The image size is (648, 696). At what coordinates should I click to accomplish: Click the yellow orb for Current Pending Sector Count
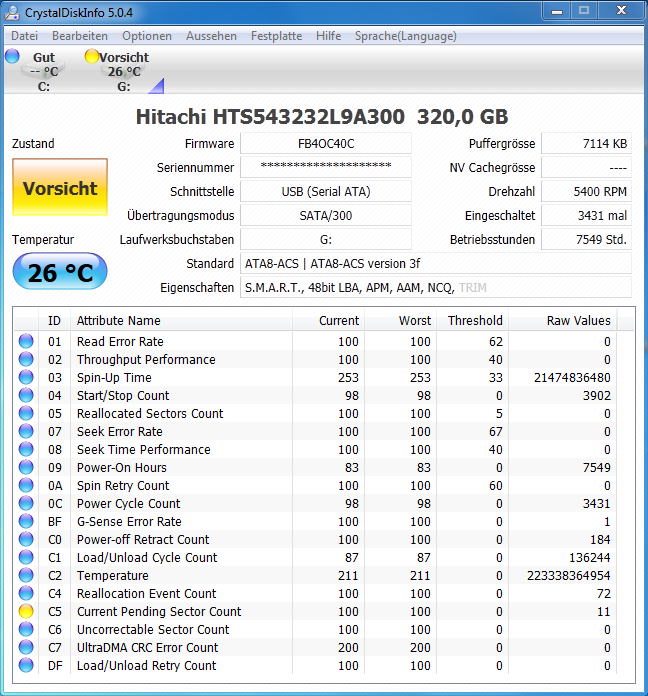click(26, 611)
